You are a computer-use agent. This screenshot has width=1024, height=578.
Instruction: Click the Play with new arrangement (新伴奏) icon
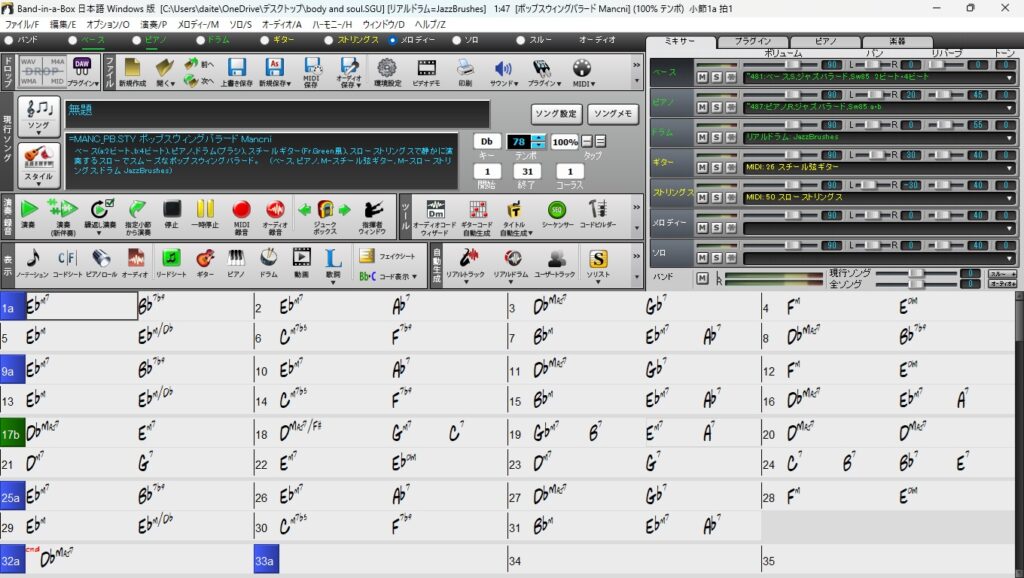tap(63, 215)
